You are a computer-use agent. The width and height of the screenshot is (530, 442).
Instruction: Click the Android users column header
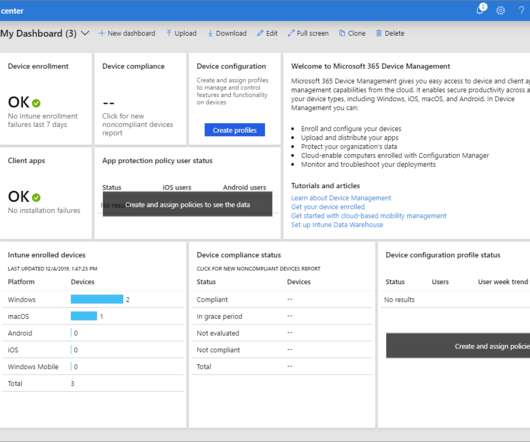pos(244,188)
